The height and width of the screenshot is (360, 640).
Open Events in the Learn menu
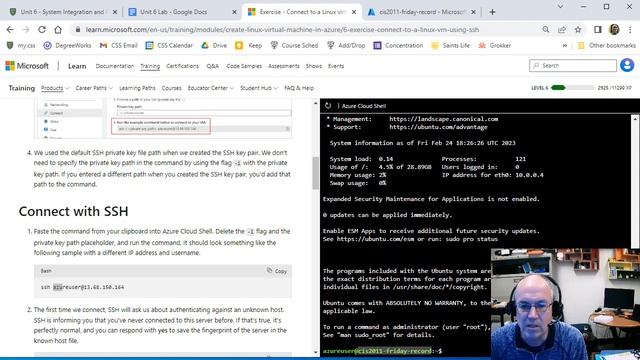pos(336,66)
